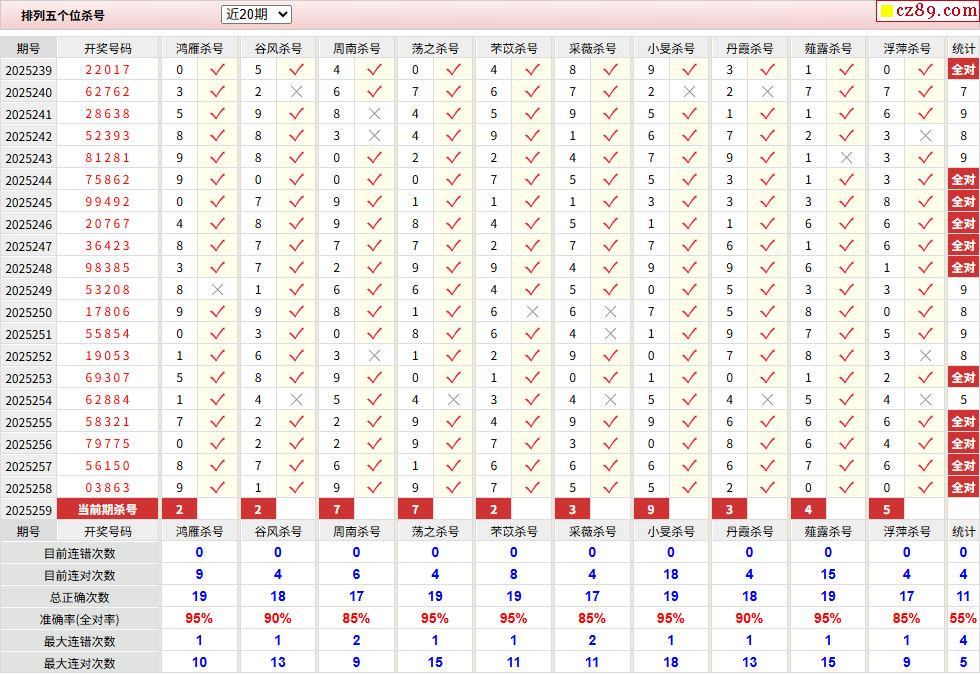Click 丹霞 cross mark in row 2025254
This screenshot has width=980, height=674.
click(768, 400)
